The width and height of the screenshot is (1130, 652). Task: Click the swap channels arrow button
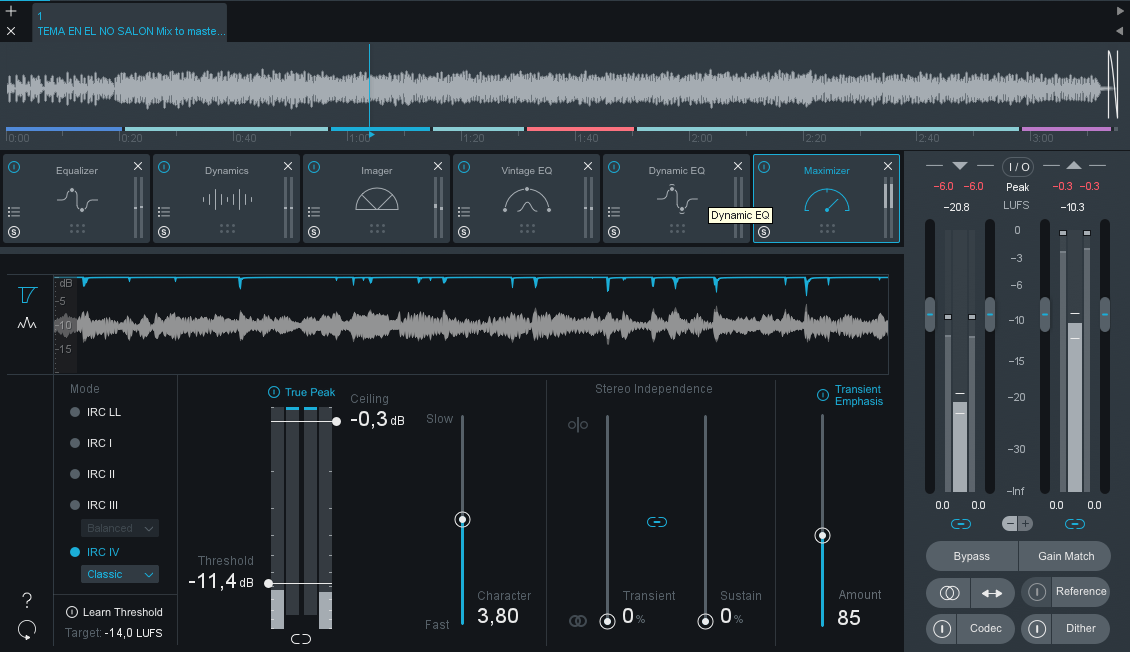pos(991,593)
